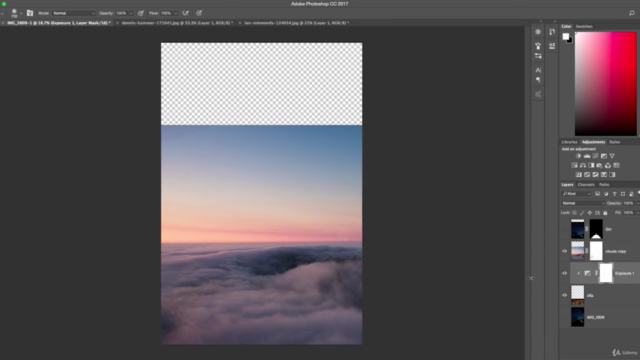Switch to the Libraries tab
The image size is (640, 360).
569,142
